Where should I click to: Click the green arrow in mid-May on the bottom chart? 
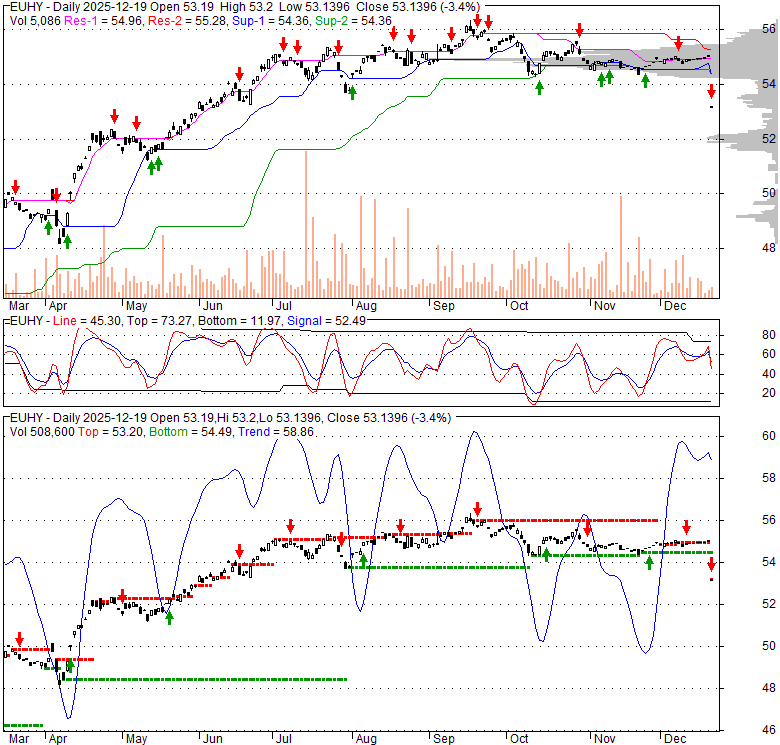pos(169,617)
